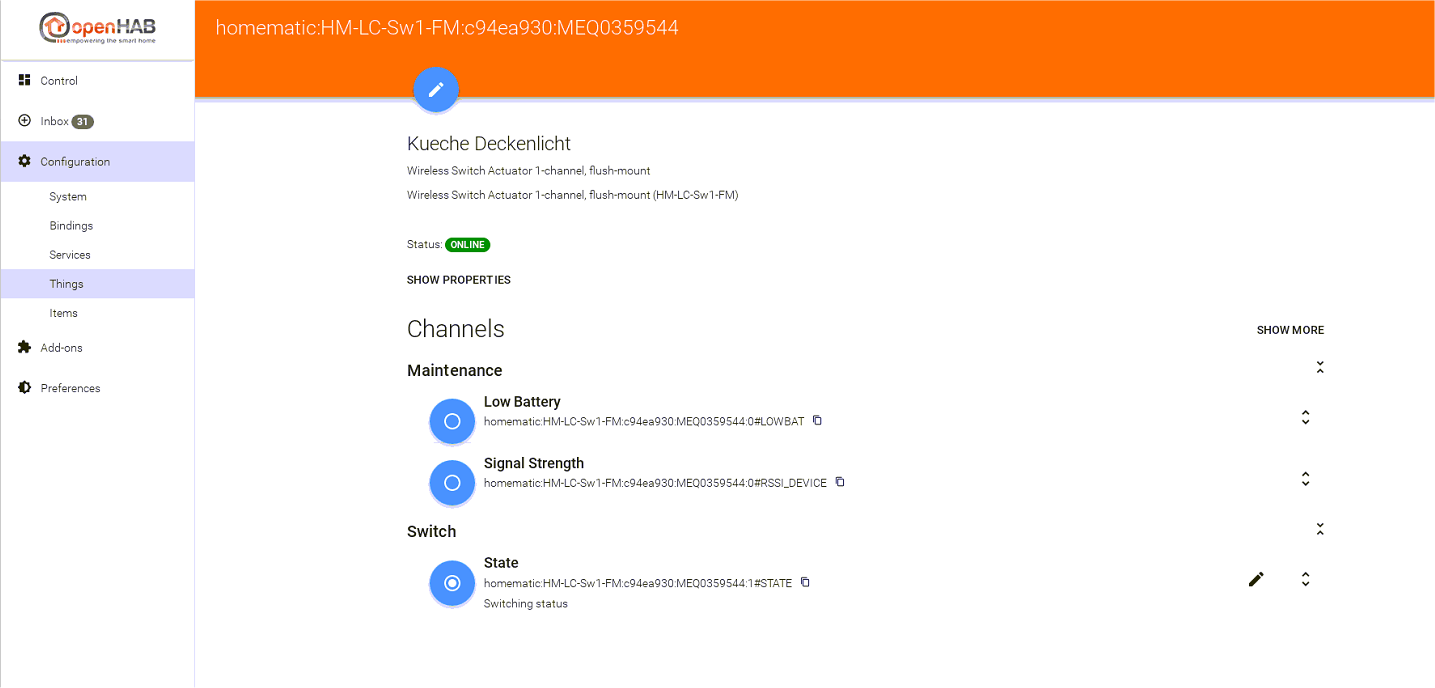1435x688 pixels.
Task: Copy the Low Battery channel ID
Action: 817,421
